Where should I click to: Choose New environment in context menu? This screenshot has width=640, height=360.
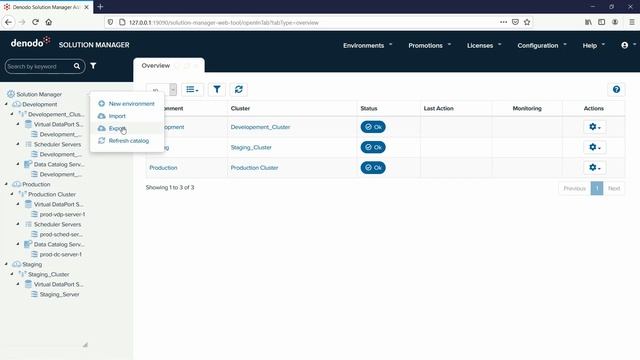(127, 104)
